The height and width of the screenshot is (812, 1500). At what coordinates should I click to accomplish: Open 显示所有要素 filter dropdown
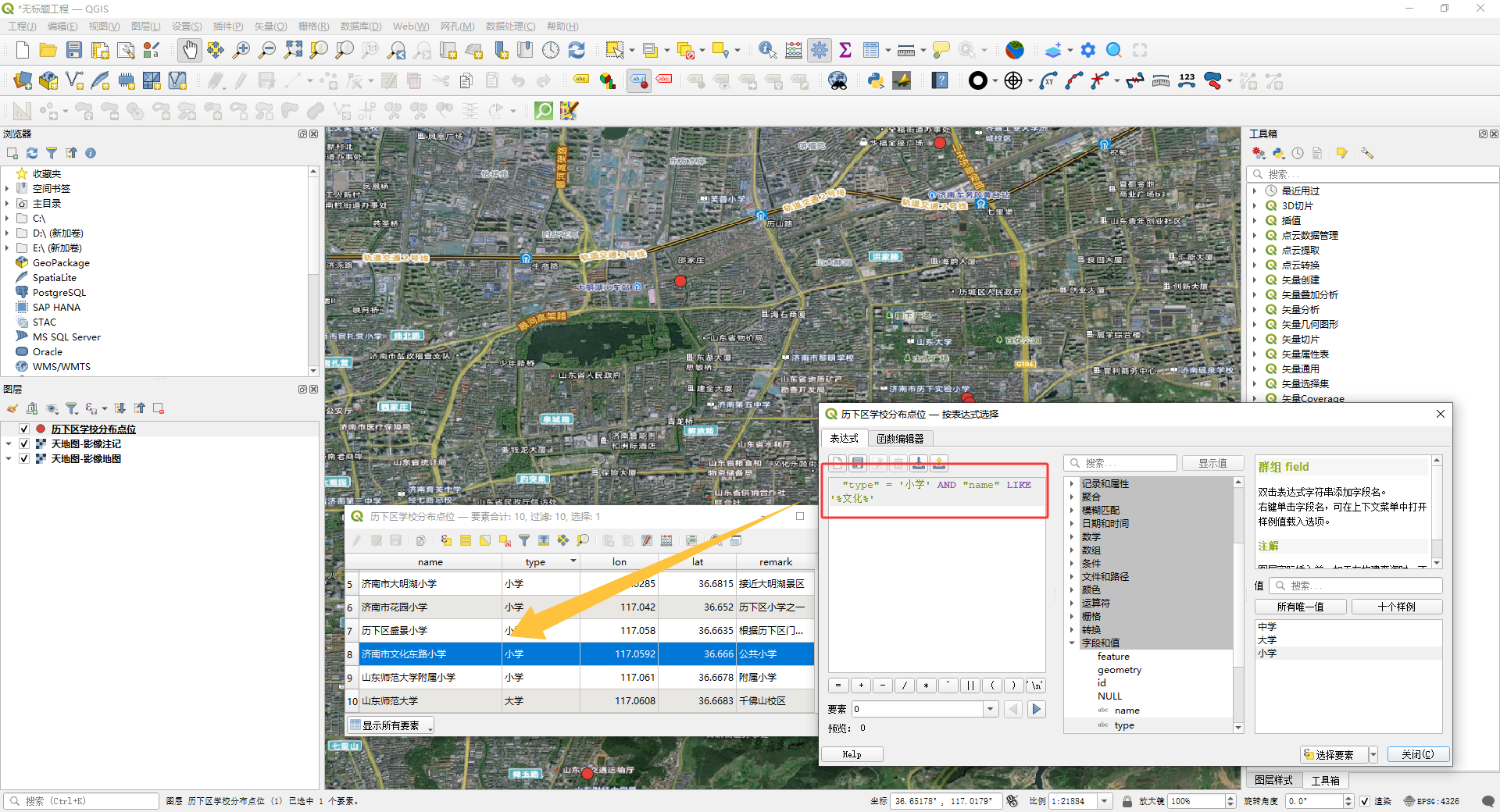click(x=390, y=725)
